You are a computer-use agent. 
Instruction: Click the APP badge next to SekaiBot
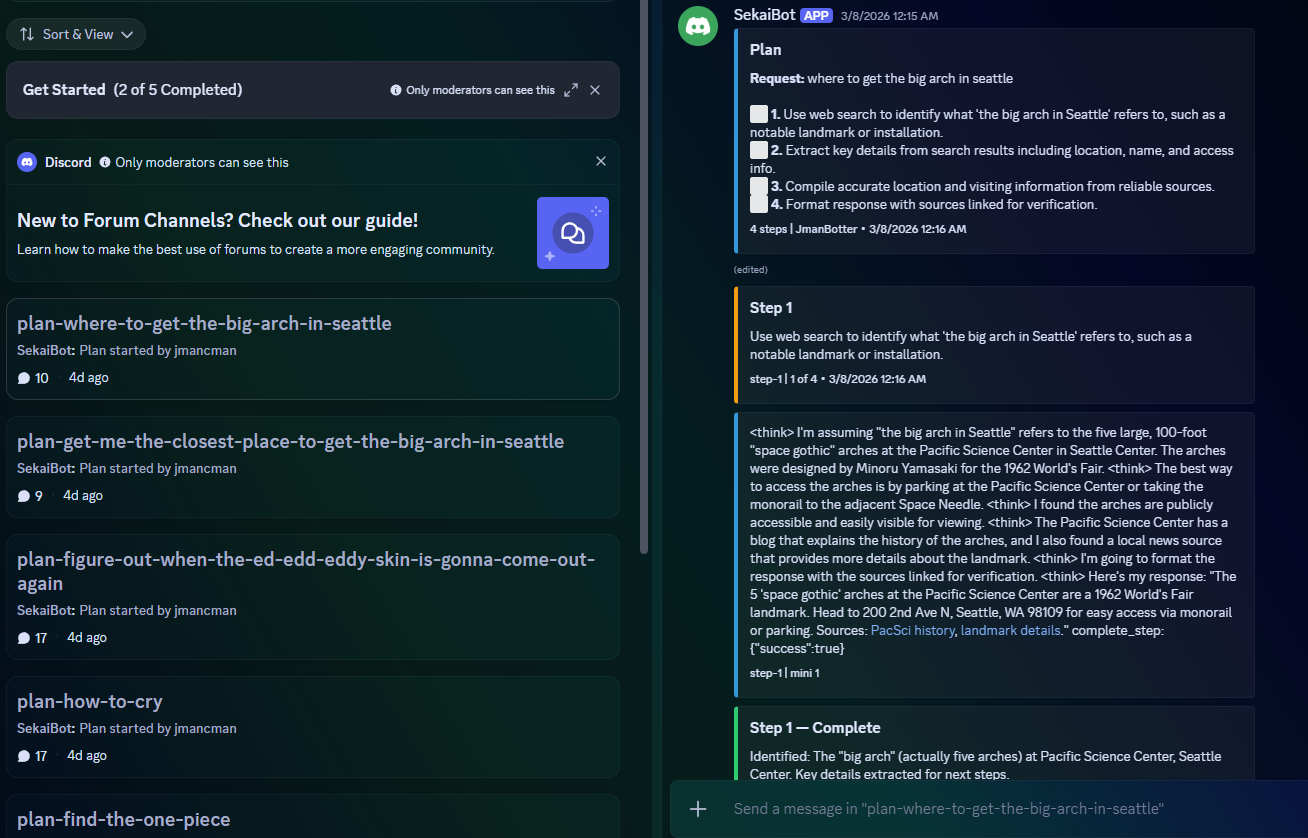click(x=816, y=15)
